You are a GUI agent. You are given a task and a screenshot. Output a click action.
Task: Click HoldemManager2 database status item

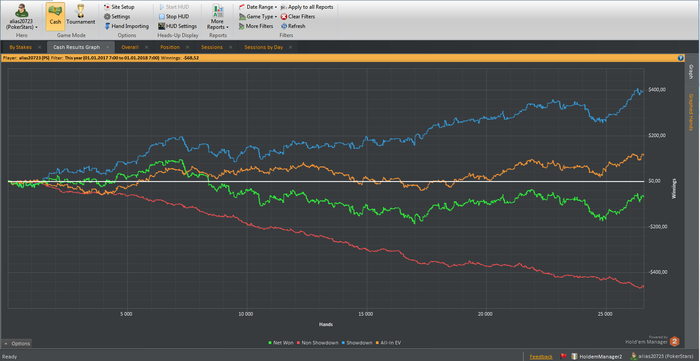596,357
